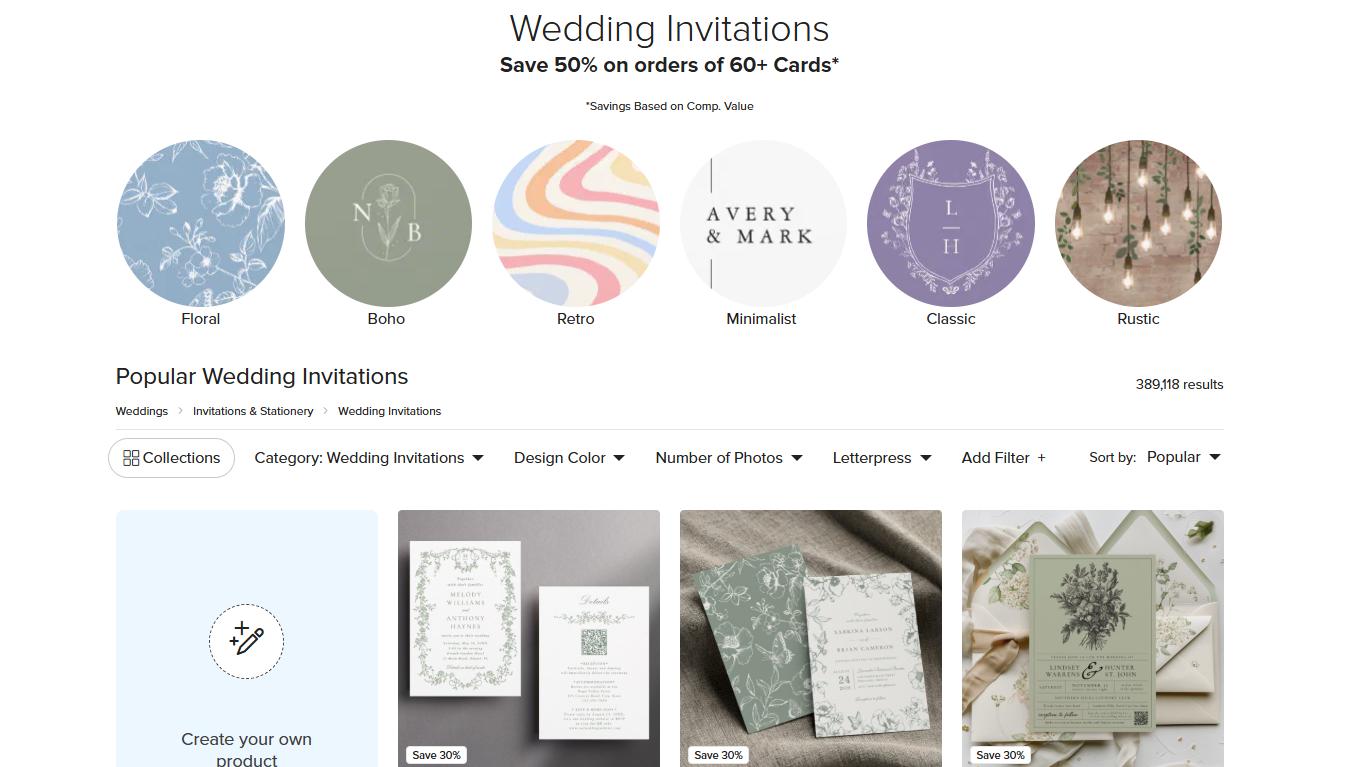Change the Sort by Popular dropdown
The height and width of the screenshot is (767, 1363).
[1184, 457]
